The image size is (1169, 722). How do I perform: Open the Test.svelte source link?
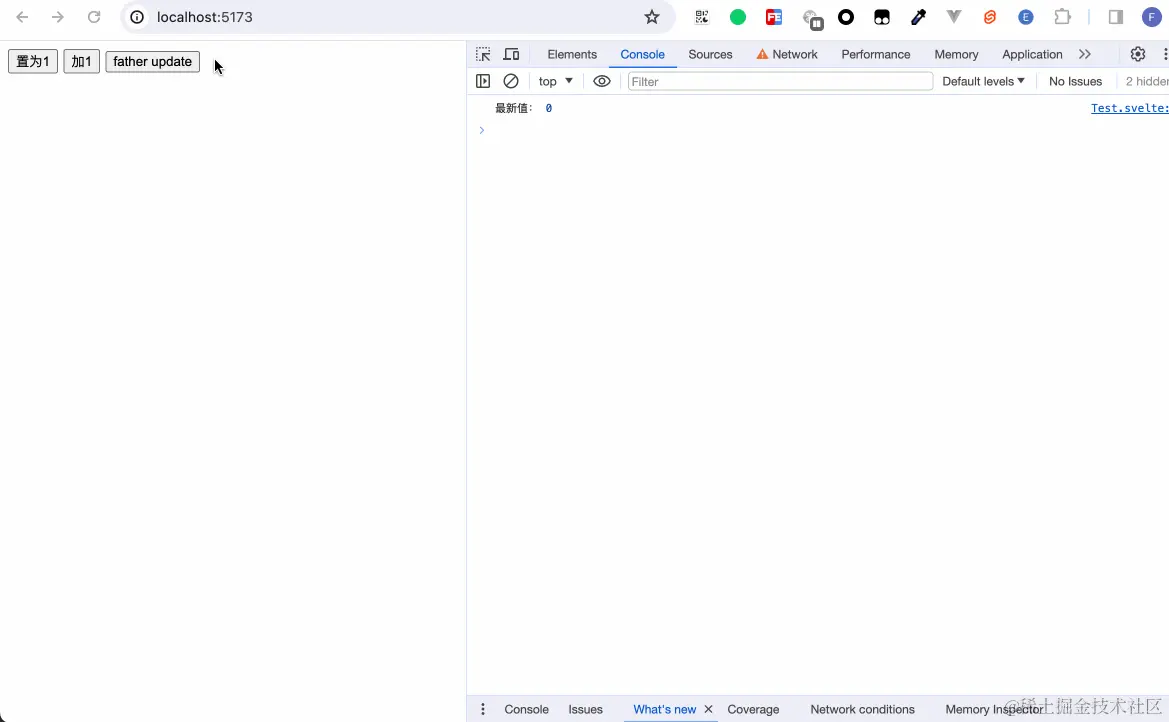pyautogui.click(x=1129, y=108)
